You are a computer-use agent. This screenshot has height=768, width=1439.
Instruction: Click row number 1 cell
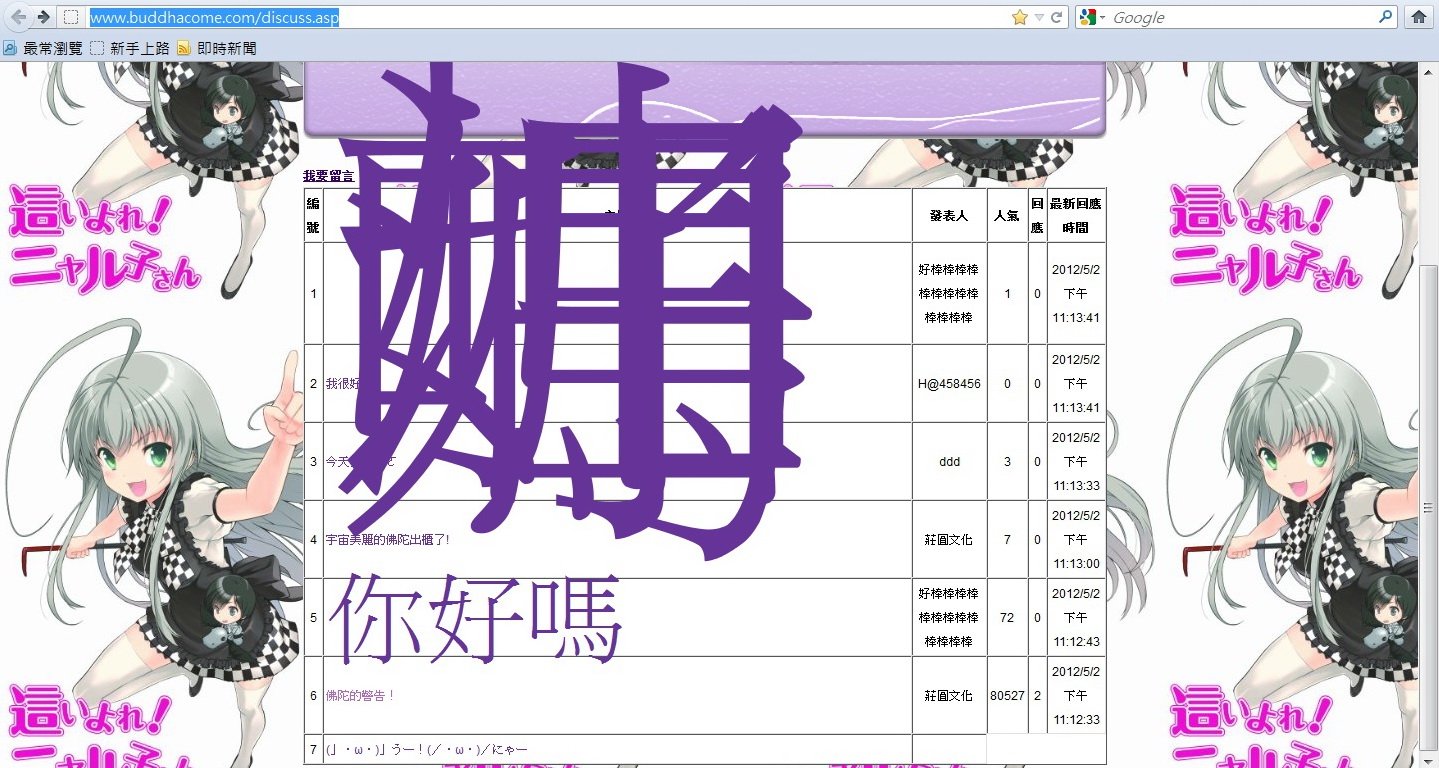(x=313, y=293)
